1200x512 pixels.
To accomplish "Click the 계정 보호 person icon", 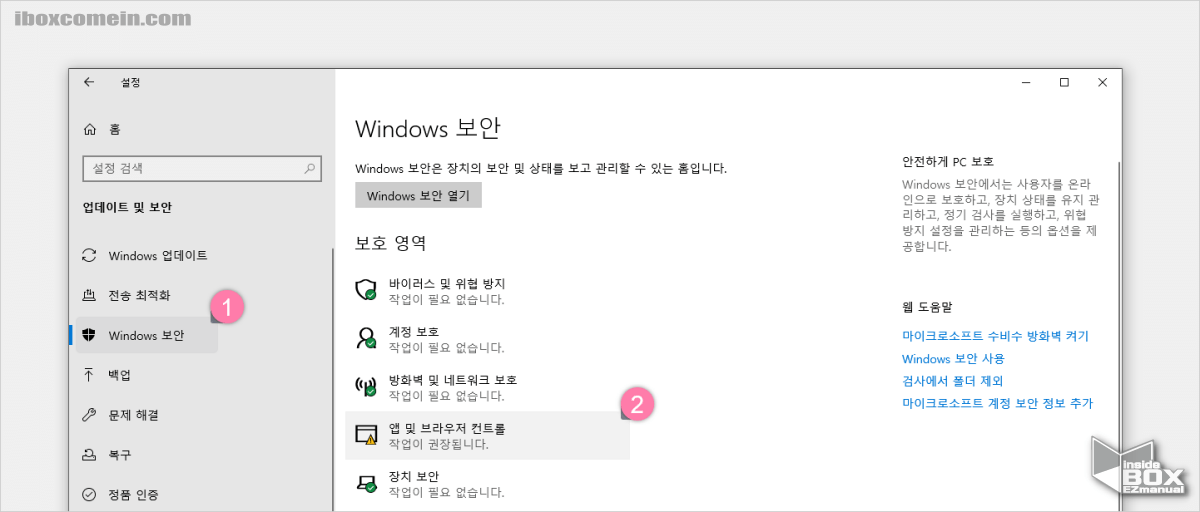I will point(366,338).
